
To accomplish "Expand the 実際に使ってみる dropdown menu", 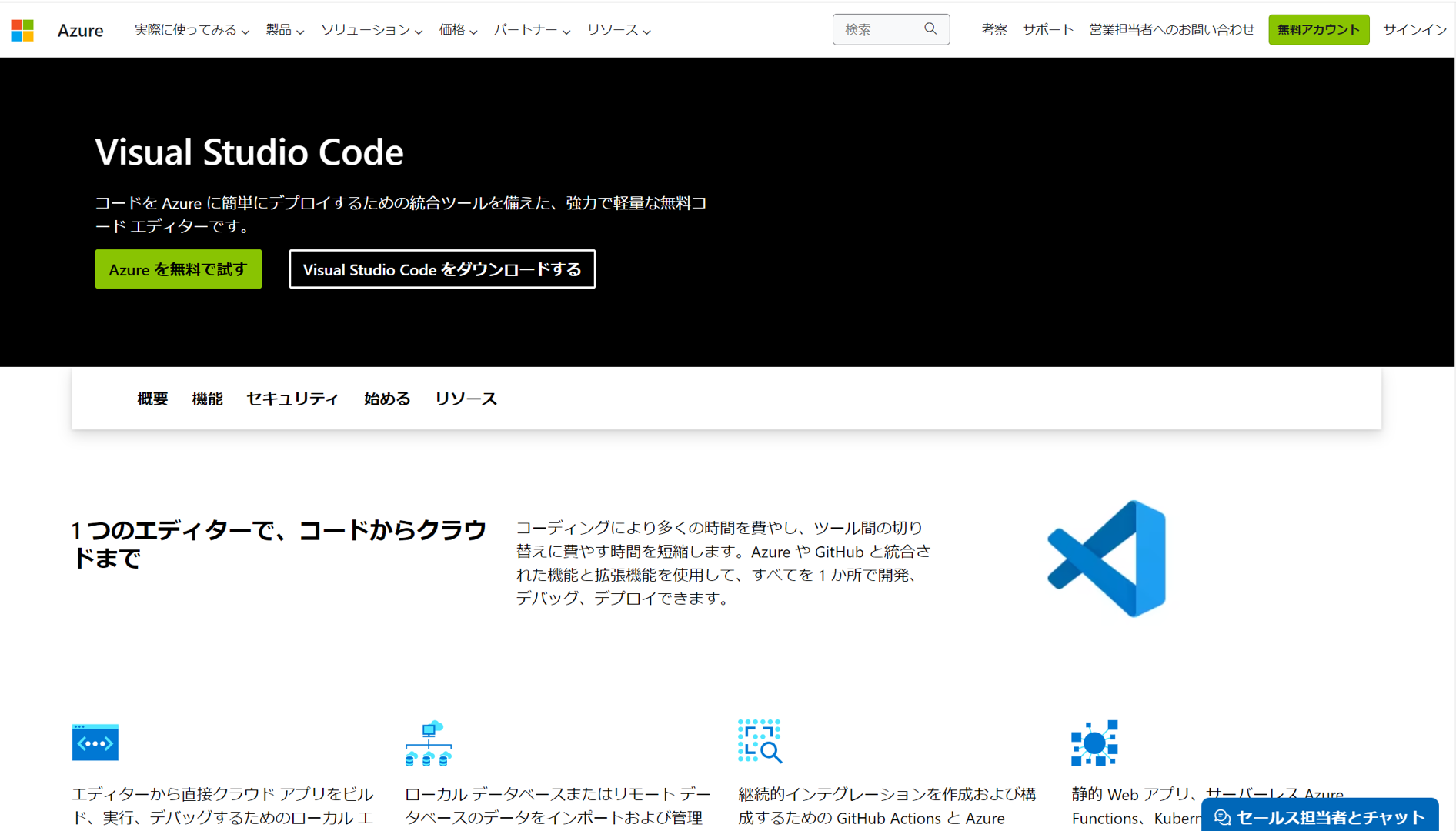I will pyautogui.click(x=192, y=30).
